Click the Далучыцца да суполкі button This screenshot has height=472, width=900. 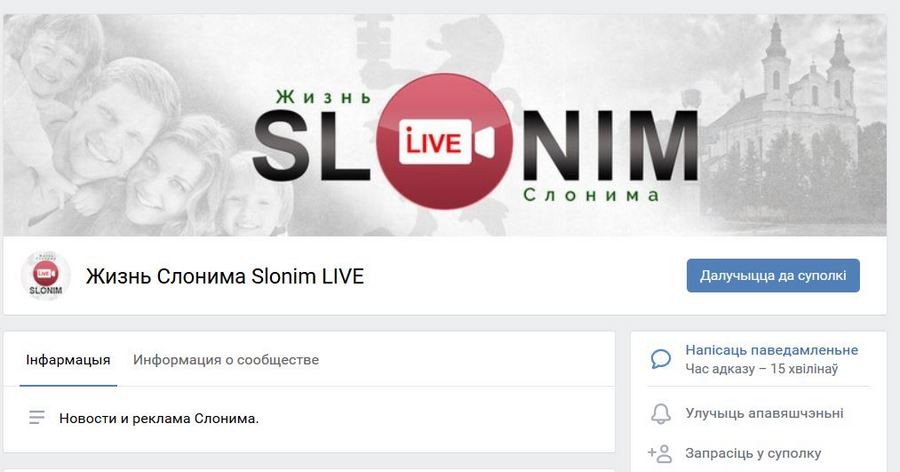click(x=773, y=276)
